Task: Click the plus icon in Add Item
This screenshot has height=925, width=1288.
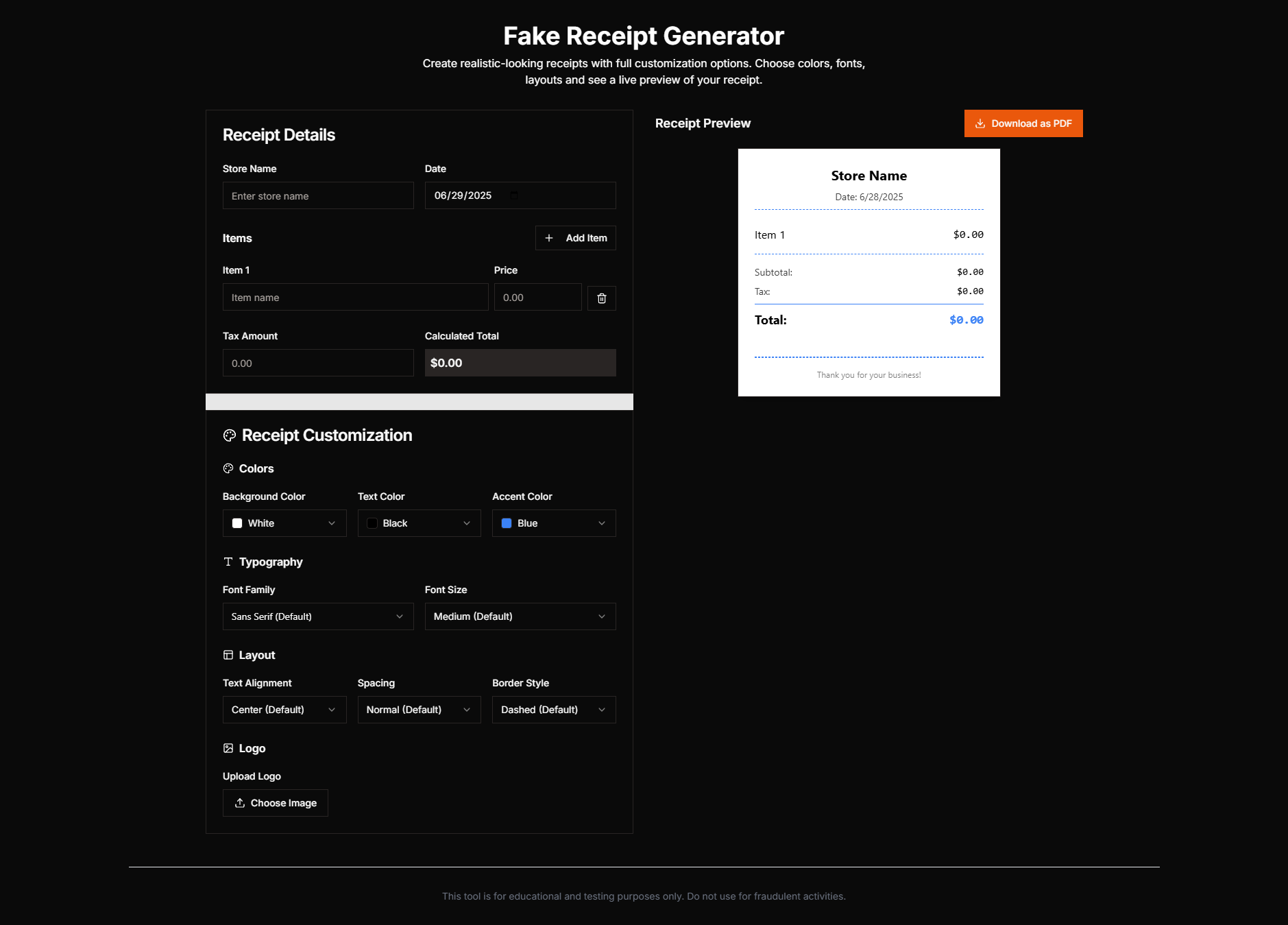Action: click(549, 238)
